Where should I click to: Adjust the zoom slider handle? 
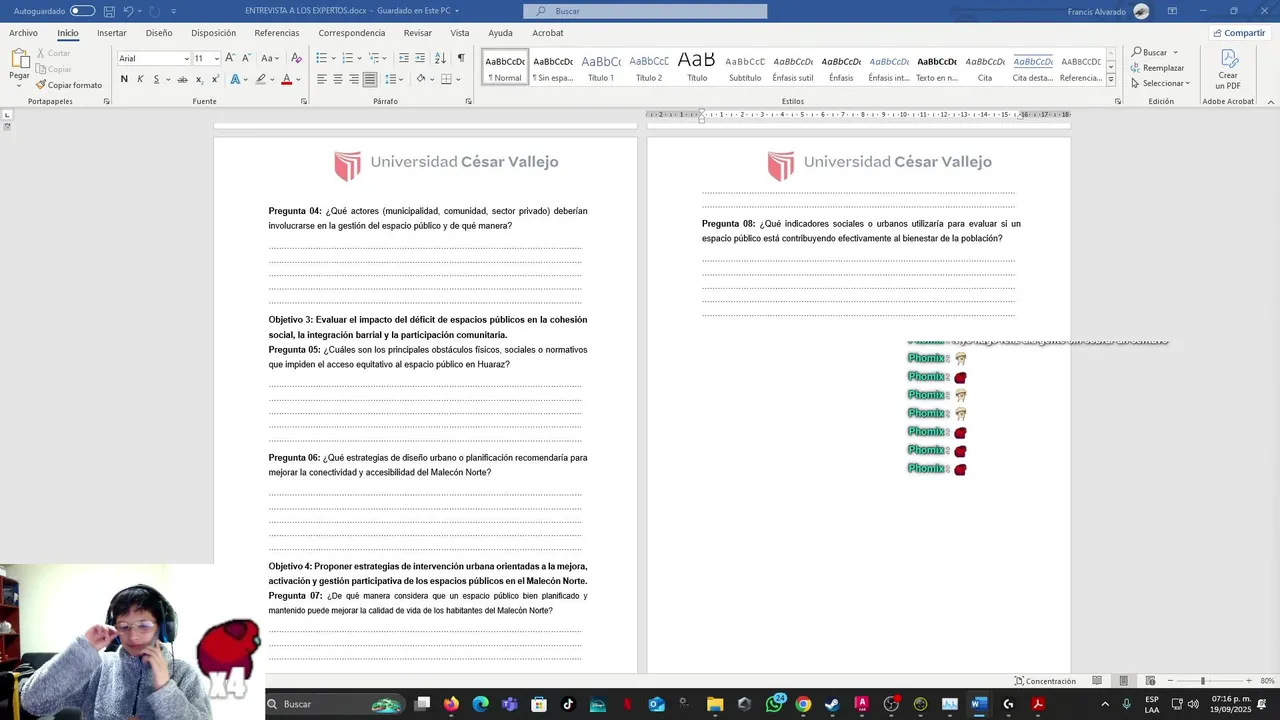tap(1203, 681)
